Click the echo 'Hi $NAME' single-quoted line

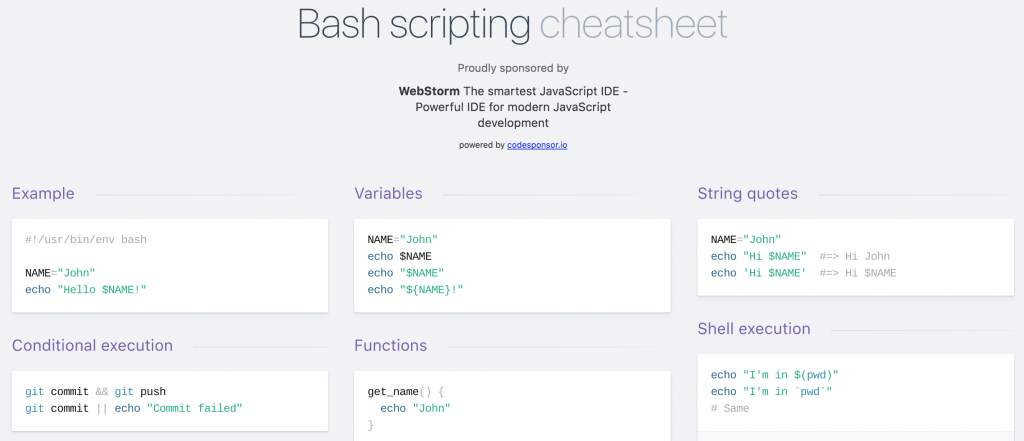[759, 272]
